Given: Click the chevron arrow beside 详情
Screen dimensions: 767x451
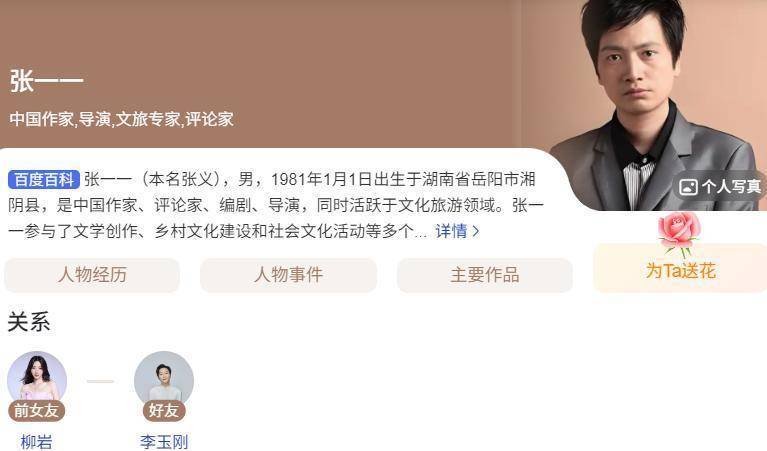Looking at the screenshot, I should click(475, 231).
